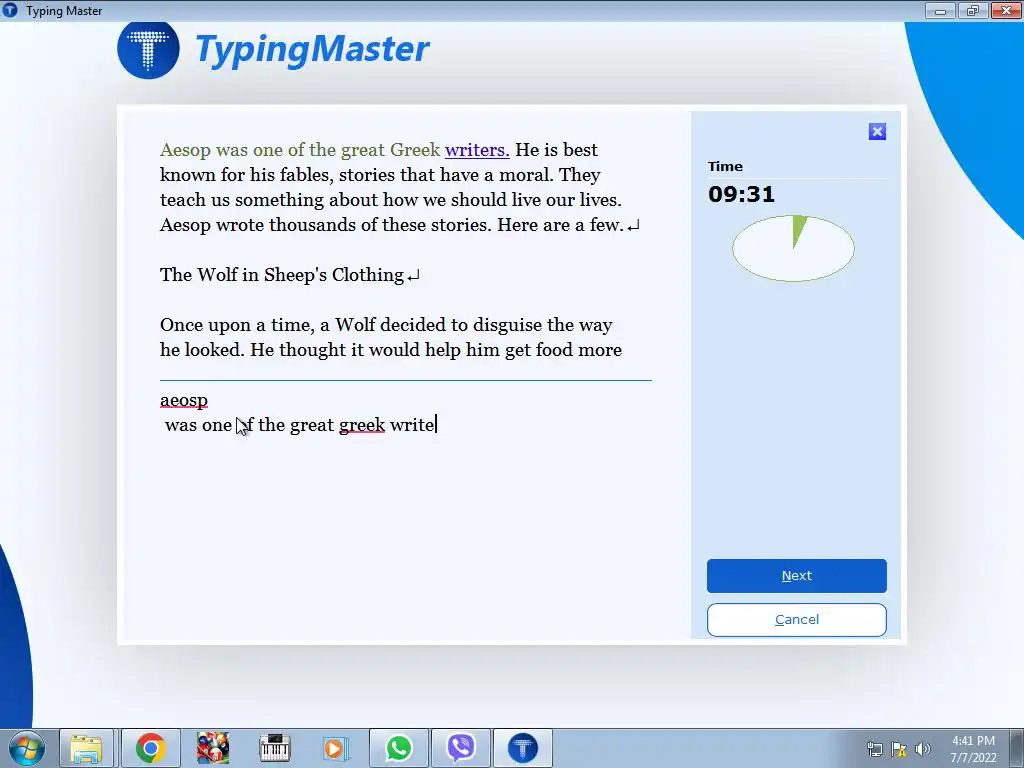This screenshot has width=1024, height=768.
Task: Open the media player taskbar icon
Action: [x=336, y=748]
